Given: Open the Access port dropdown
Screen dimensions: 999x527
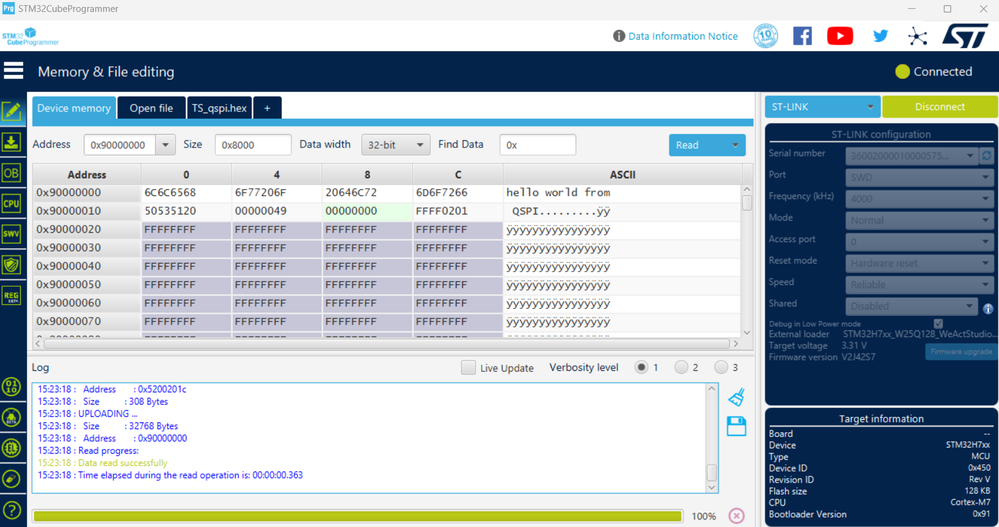Looking at the screenshot, I should pyautogui.click(x=919, y=242).
